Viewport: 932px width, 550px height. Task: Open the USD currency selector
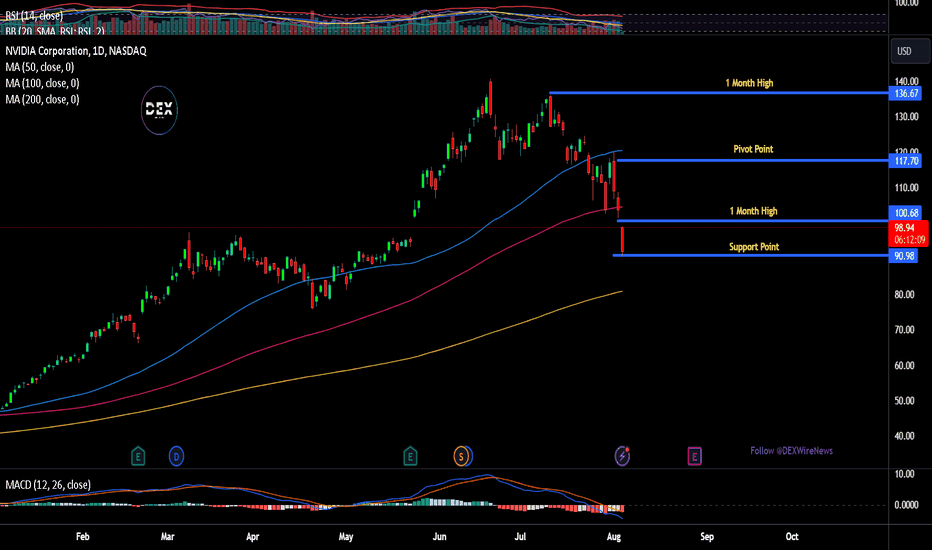(910, 51)
